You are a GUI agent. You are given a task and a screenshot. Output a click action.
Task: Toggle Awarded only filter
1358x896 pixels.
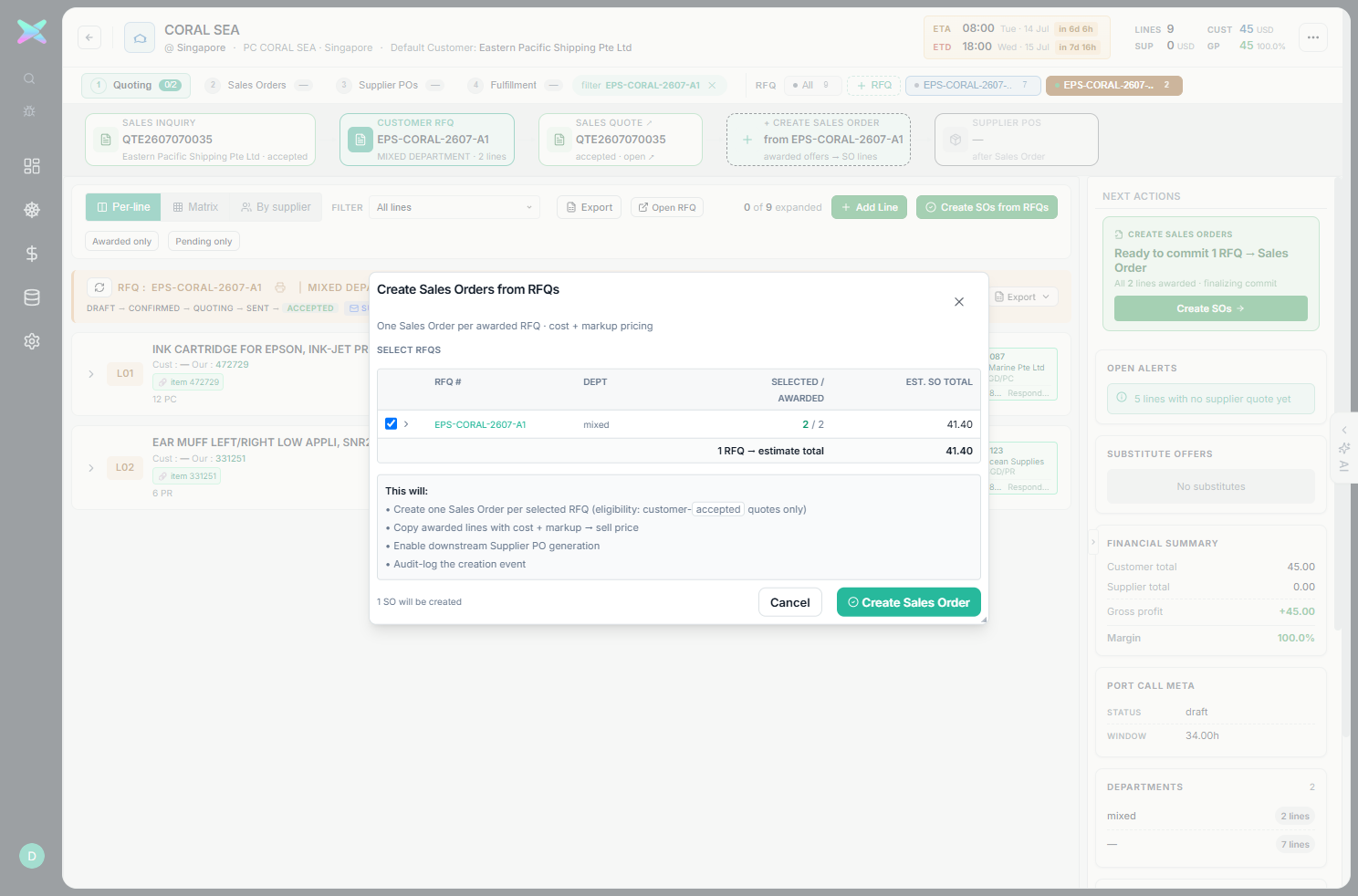coord(122,242)
